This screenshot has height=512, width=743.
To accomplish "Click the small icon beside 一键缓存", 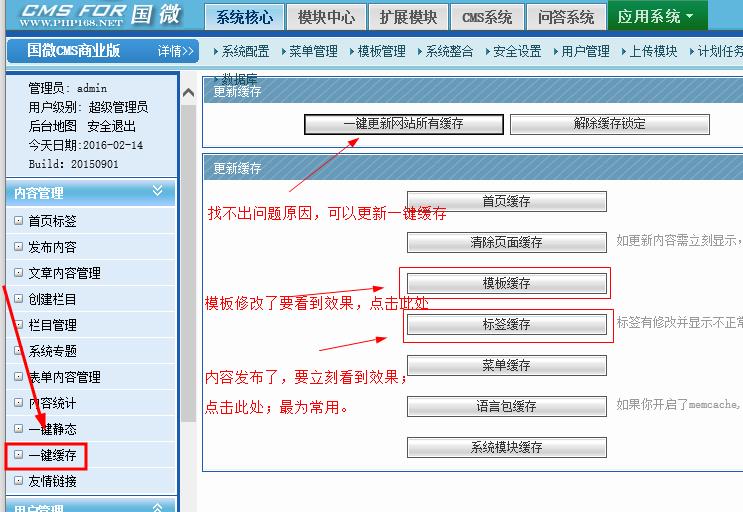I will pos(18,455).
